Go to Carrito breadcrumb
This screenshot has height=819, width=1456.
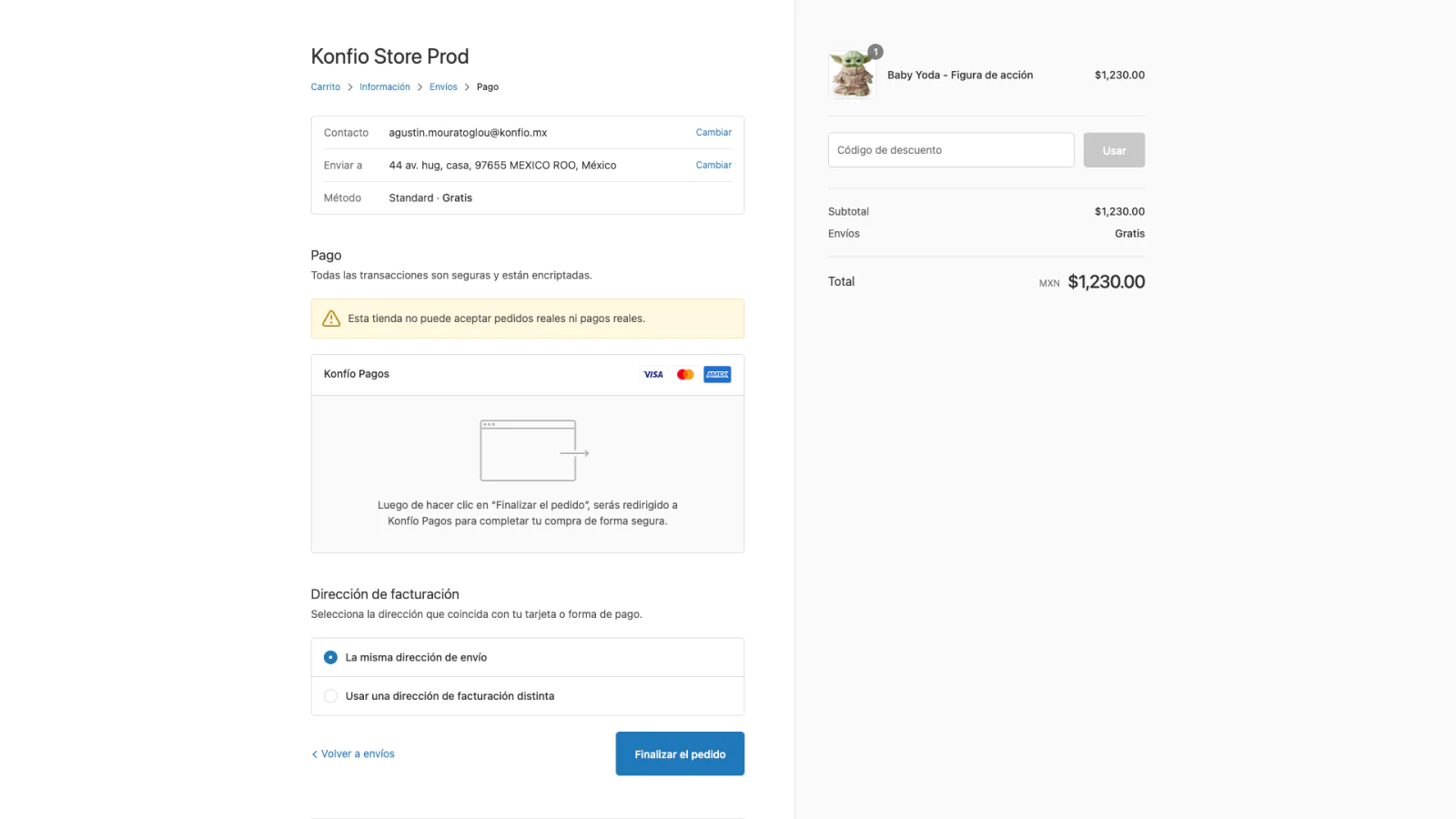(325, 87)
